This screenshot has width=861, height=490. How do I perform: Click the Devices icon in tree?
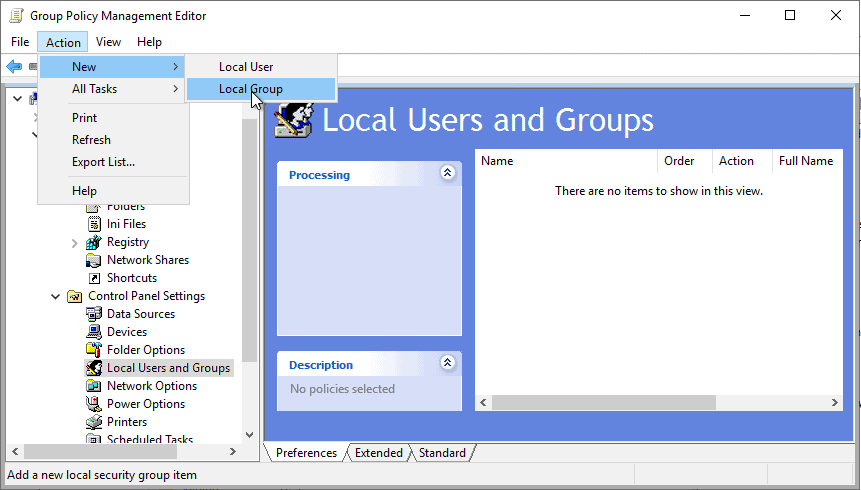pyautogui.click(x=94, y=332)
